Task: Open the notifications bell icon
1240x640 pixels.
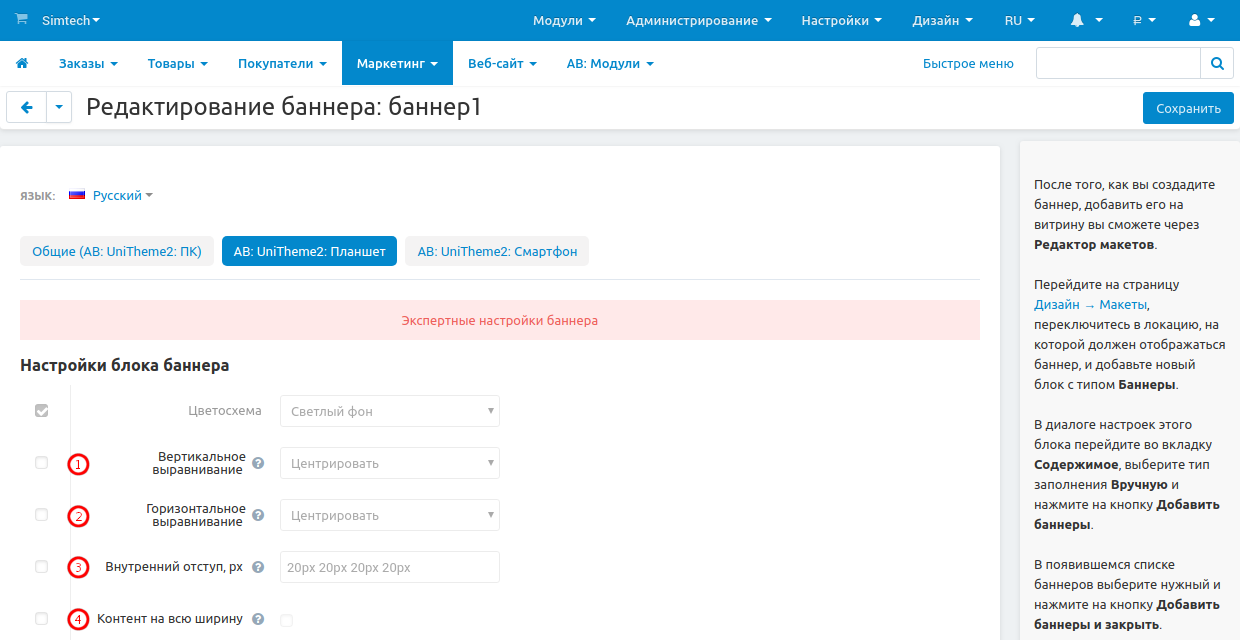Action: (1078, 19)
